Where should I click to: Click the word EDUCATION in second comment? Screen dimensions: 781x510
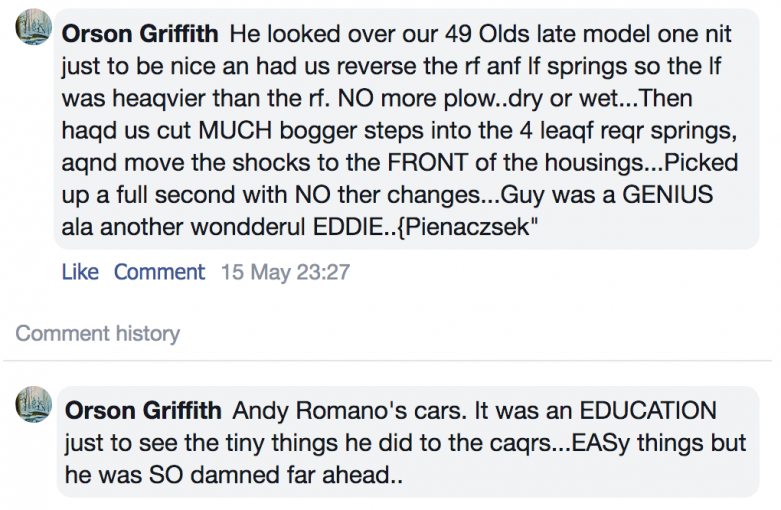[x=648, y=411]
